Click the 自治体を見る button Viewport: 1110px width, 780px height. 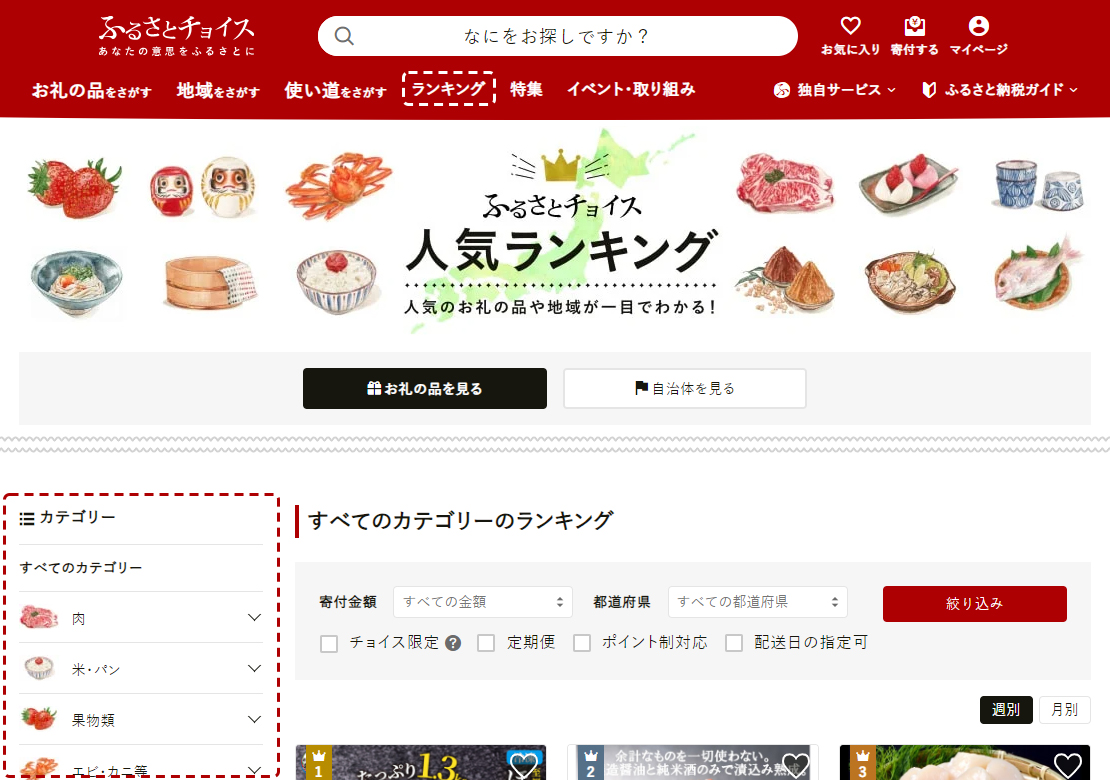(x=685, y=388)
